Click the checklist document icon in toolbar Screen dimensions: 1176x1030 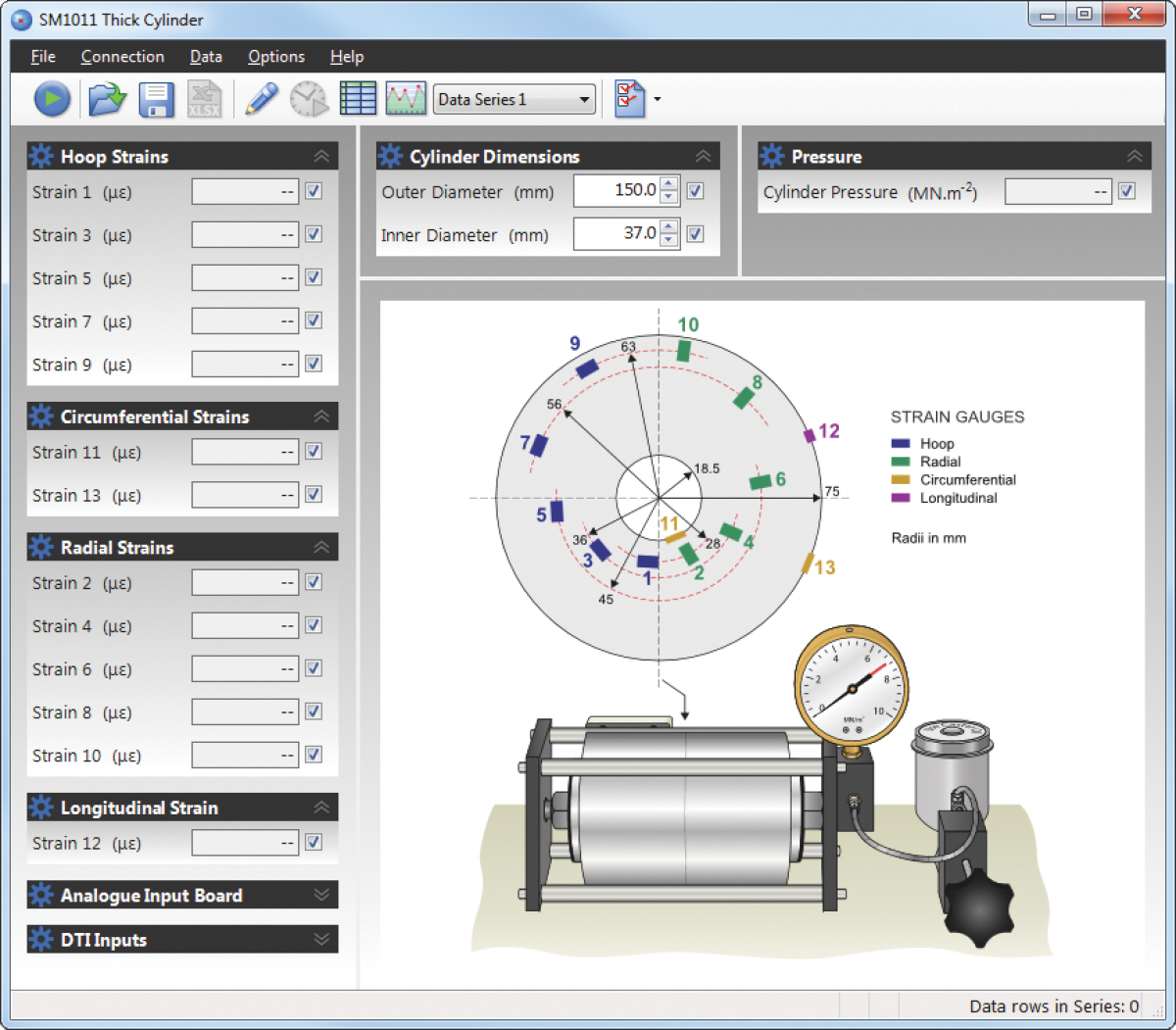630,99
